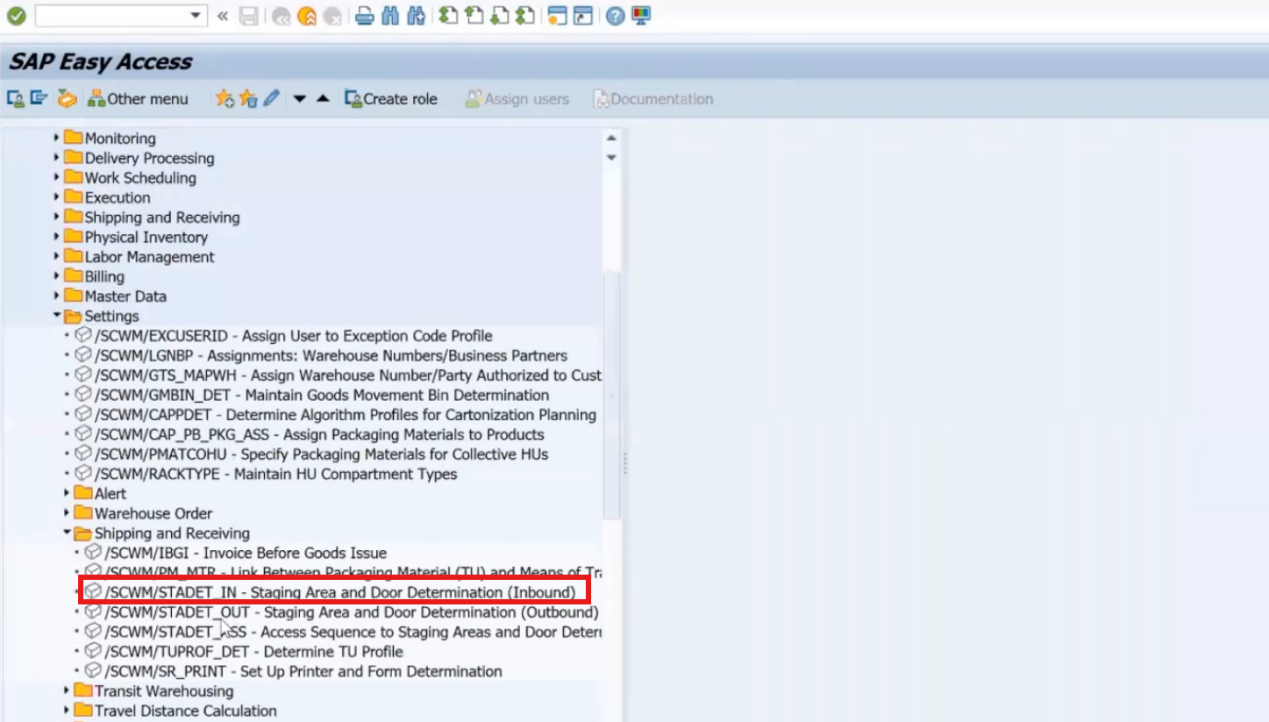Select /SCWM/STADET_OUT Outbound Door Determination
The image size is (1269, 722).
click(342, 612)
